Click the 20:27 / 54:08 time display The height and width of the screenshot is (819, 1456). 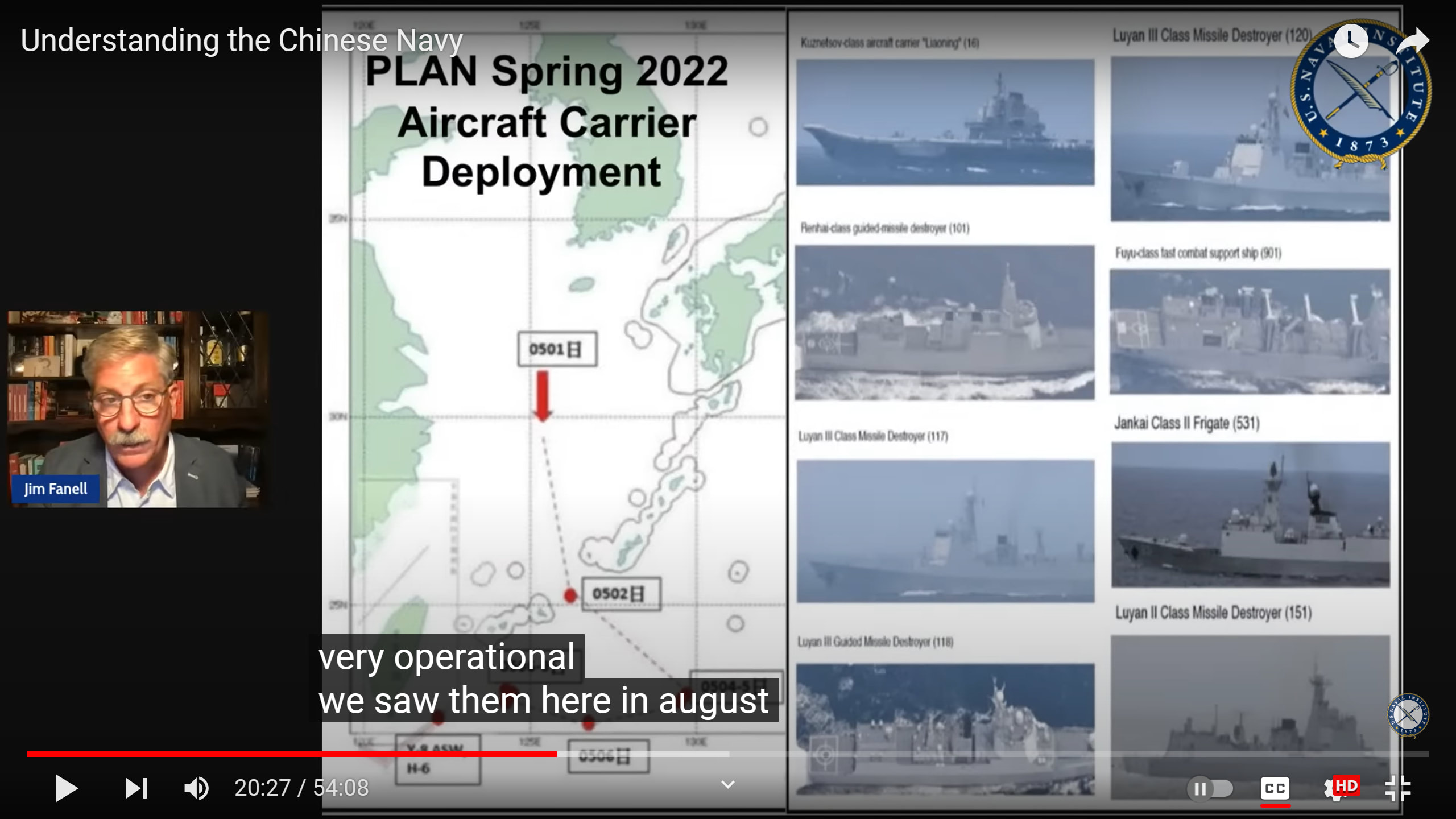point(301,788)
